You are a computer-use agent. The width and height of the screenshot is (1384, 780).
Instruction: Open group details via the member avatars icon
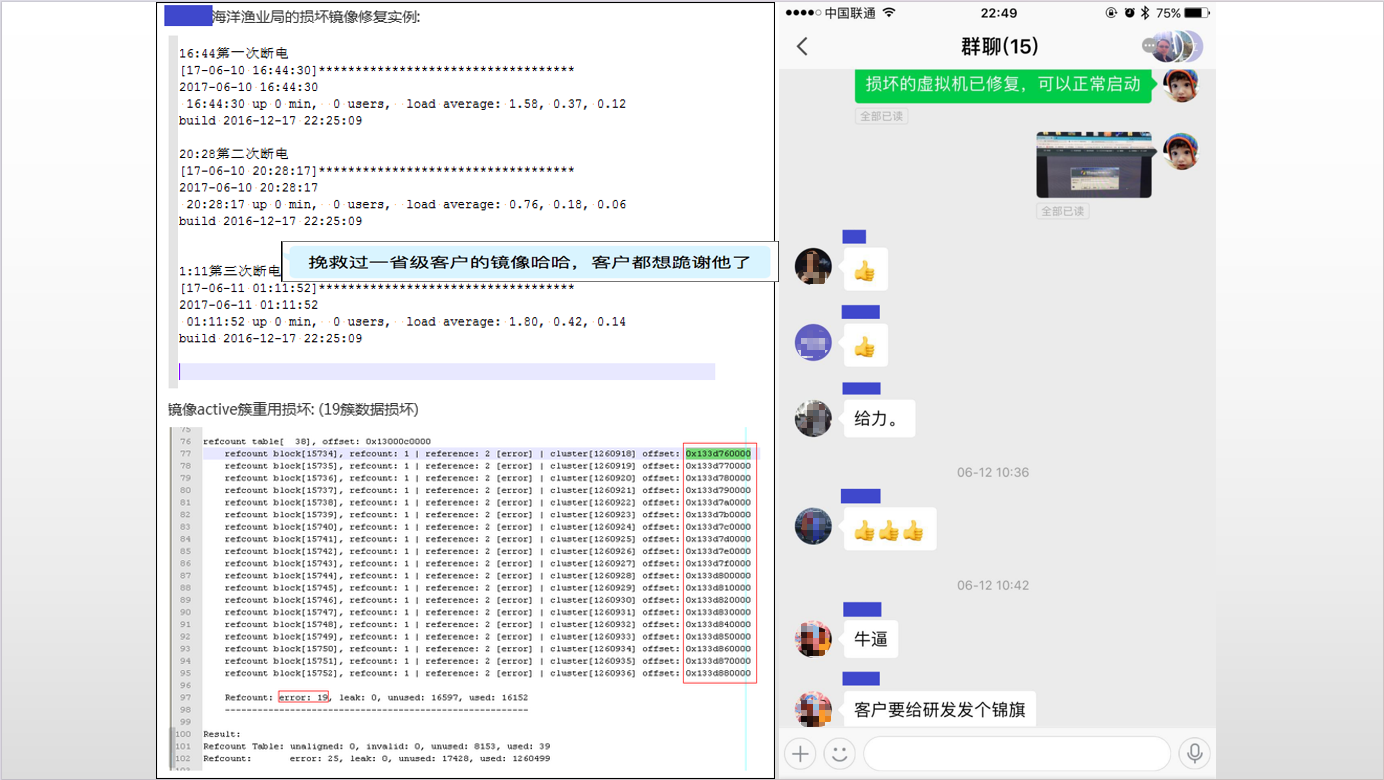pyautogui.click(x=1173, y=45)
